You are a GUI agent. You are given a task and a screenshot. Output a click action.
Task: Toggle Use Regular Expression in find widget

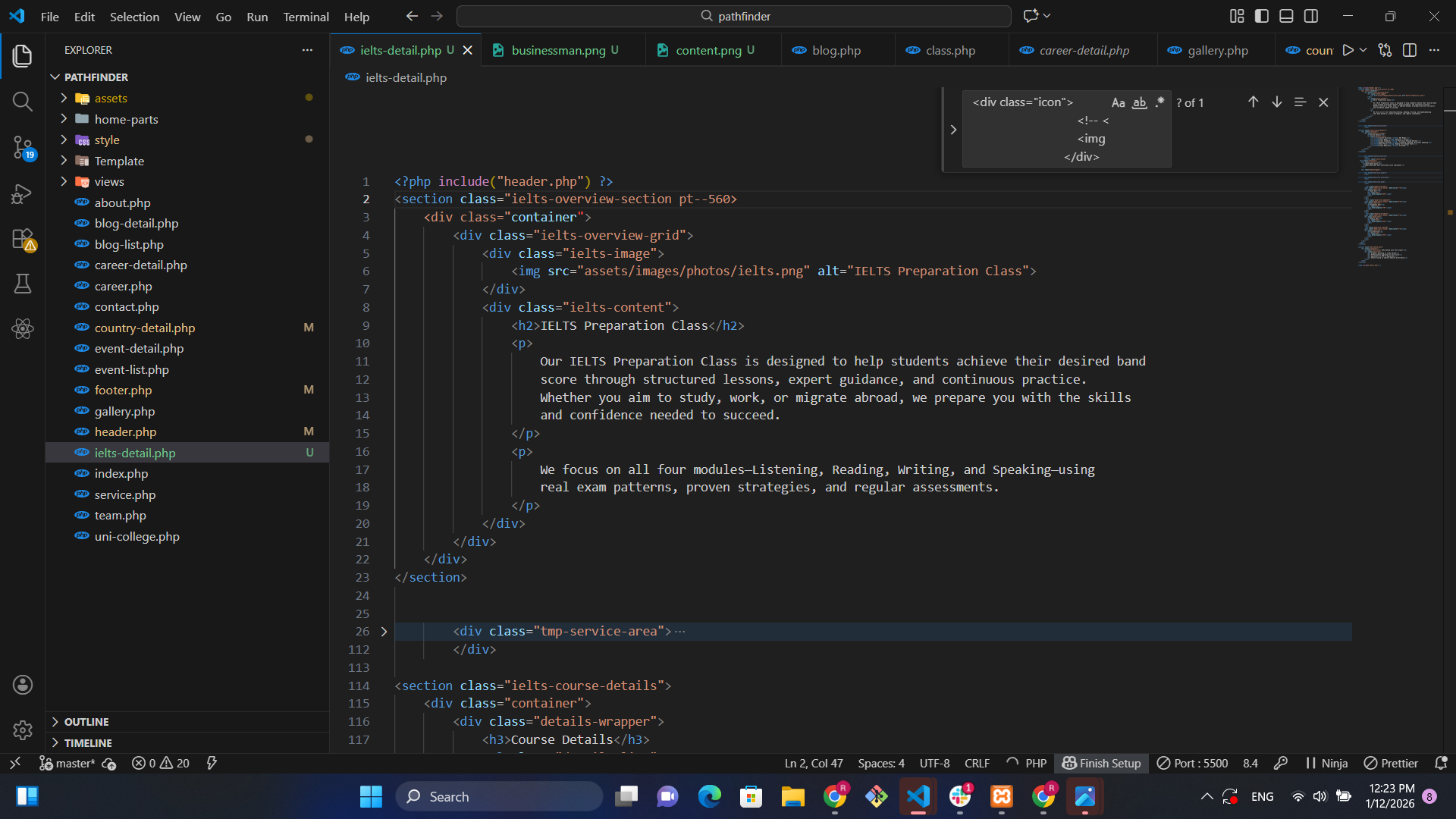(x=1159, y=102)
